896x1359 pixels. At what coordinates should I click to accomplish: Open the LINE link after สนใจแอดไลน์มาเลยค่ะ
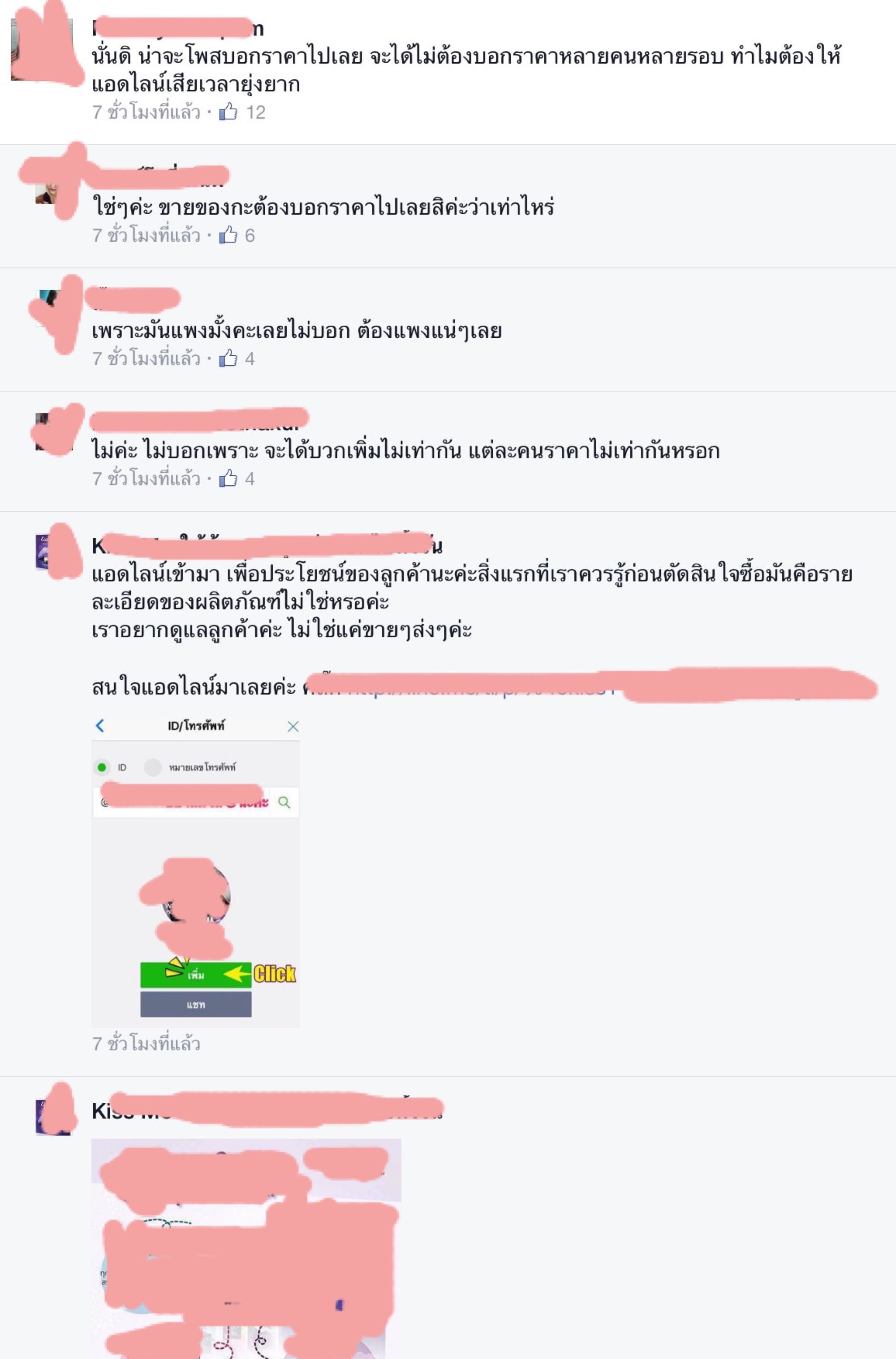pyautogui.click(x=589, y=686)
